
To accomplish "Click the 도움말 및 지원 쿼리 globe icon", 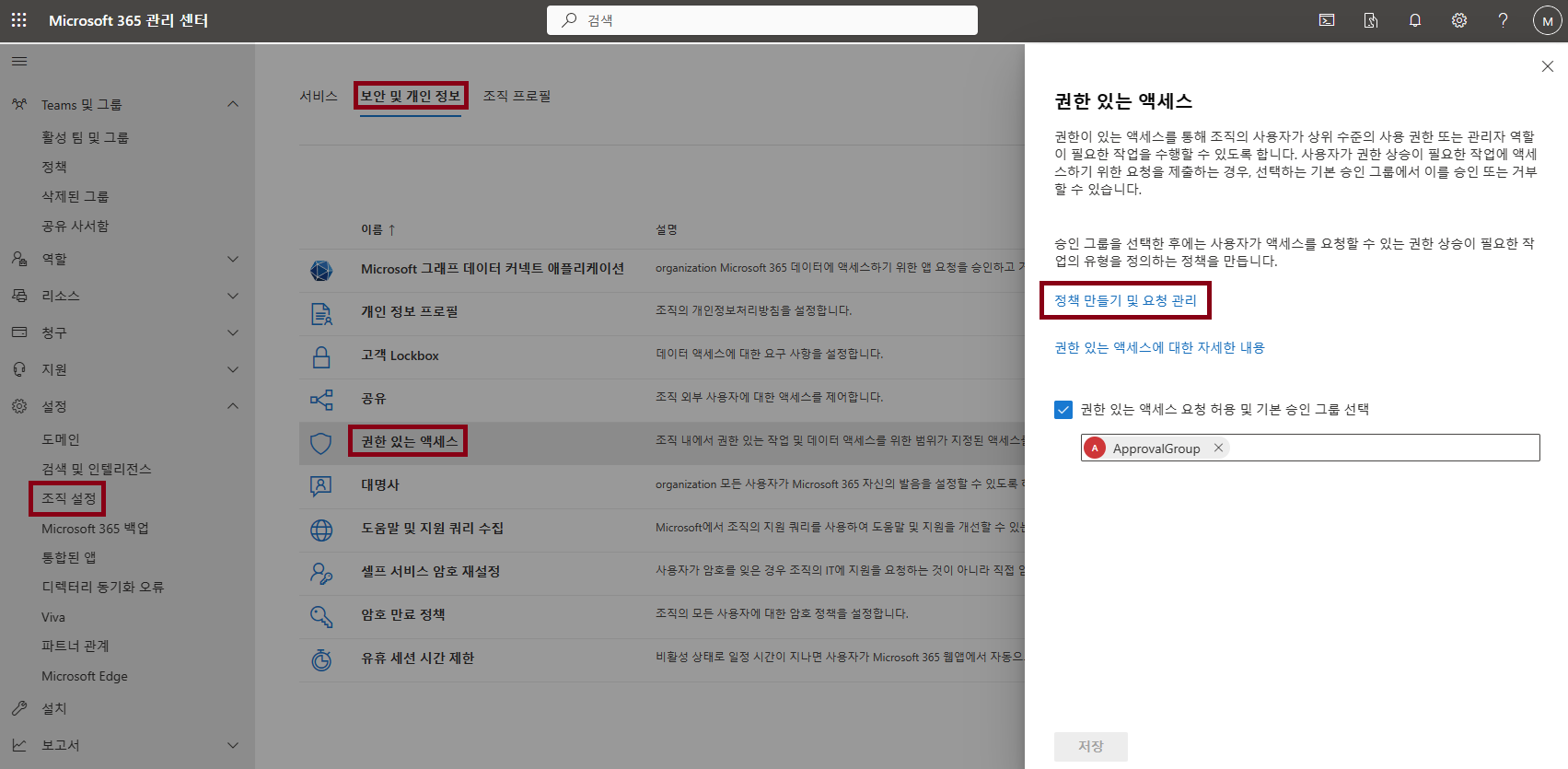I will coord(321,530).
